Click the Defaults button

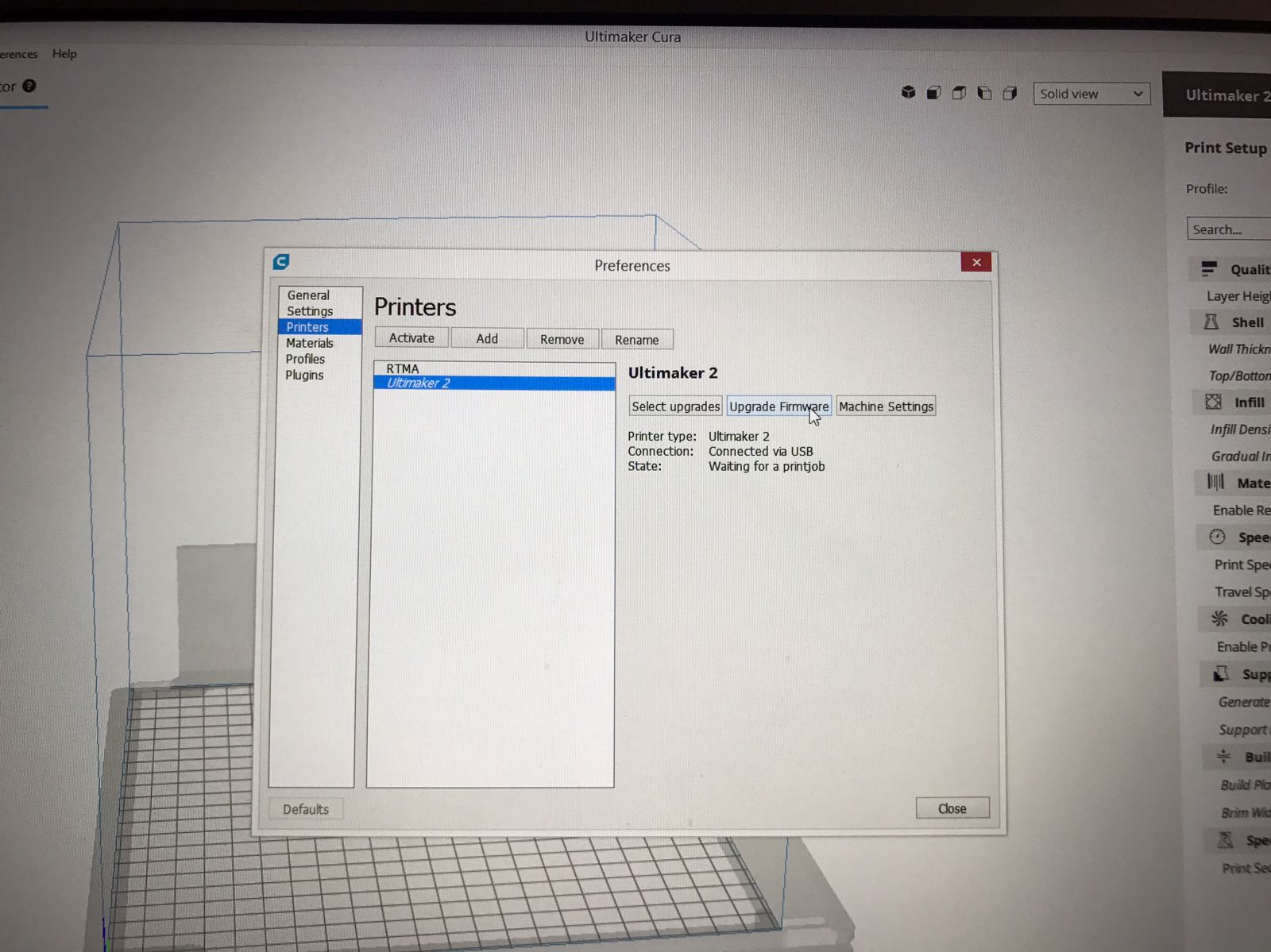point(306,809)
